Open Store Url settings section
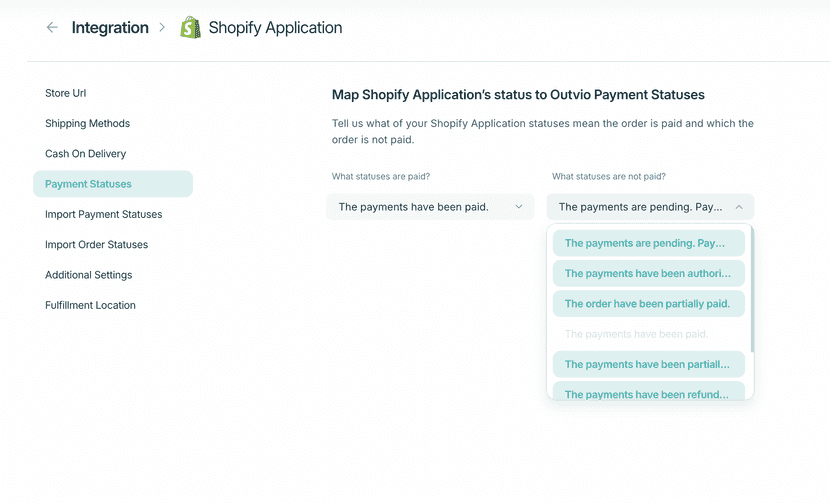The image size is (830, 503). tap(65, 93)
